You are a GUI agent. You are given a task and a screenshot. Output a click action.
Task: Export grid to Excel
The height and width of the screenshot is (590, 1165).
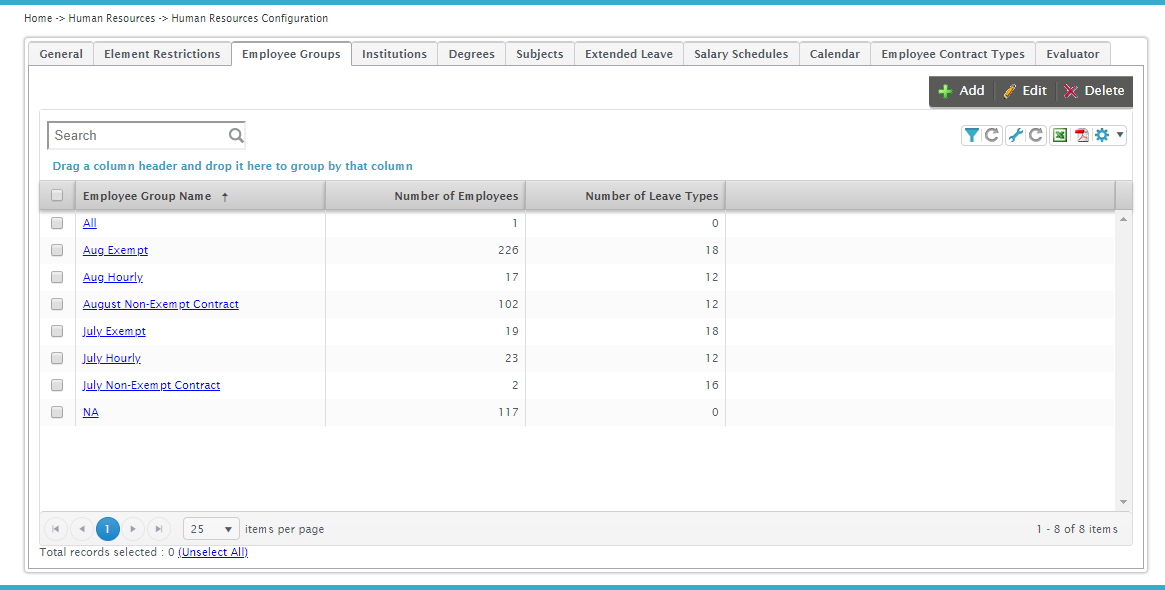pyautogui.click(x=1060, y=135)
